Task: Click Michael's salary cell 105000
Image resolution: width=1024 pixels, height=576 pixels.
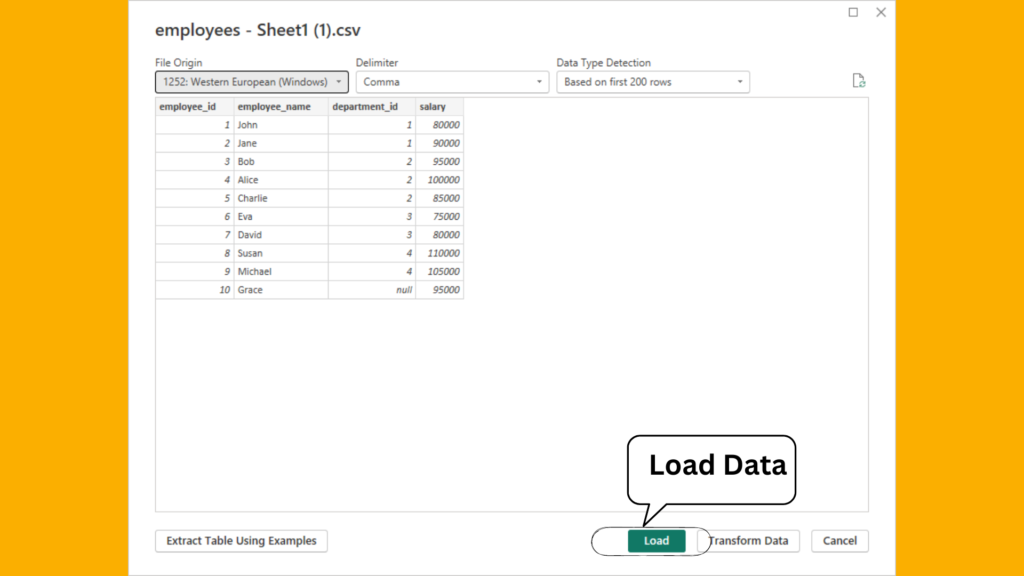Action: pyautogui.click(x=440, y=271)
